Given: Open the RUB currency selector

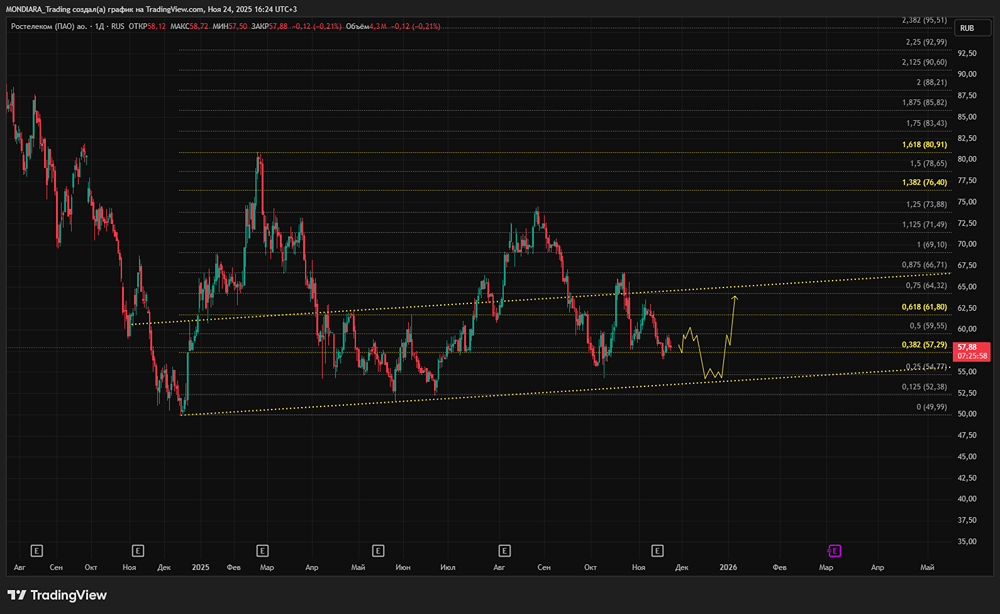Looking at the screenshot, I should click(972, 28).
